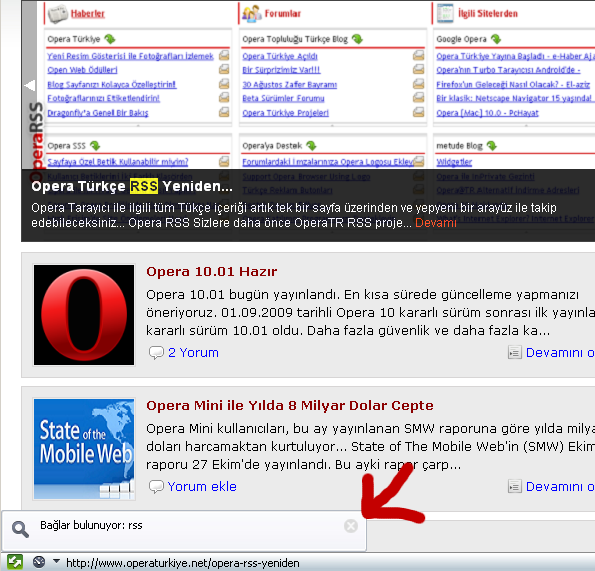595x571 pixels.
Task: Click the Yorum ekle link
Action: point(202,487)
